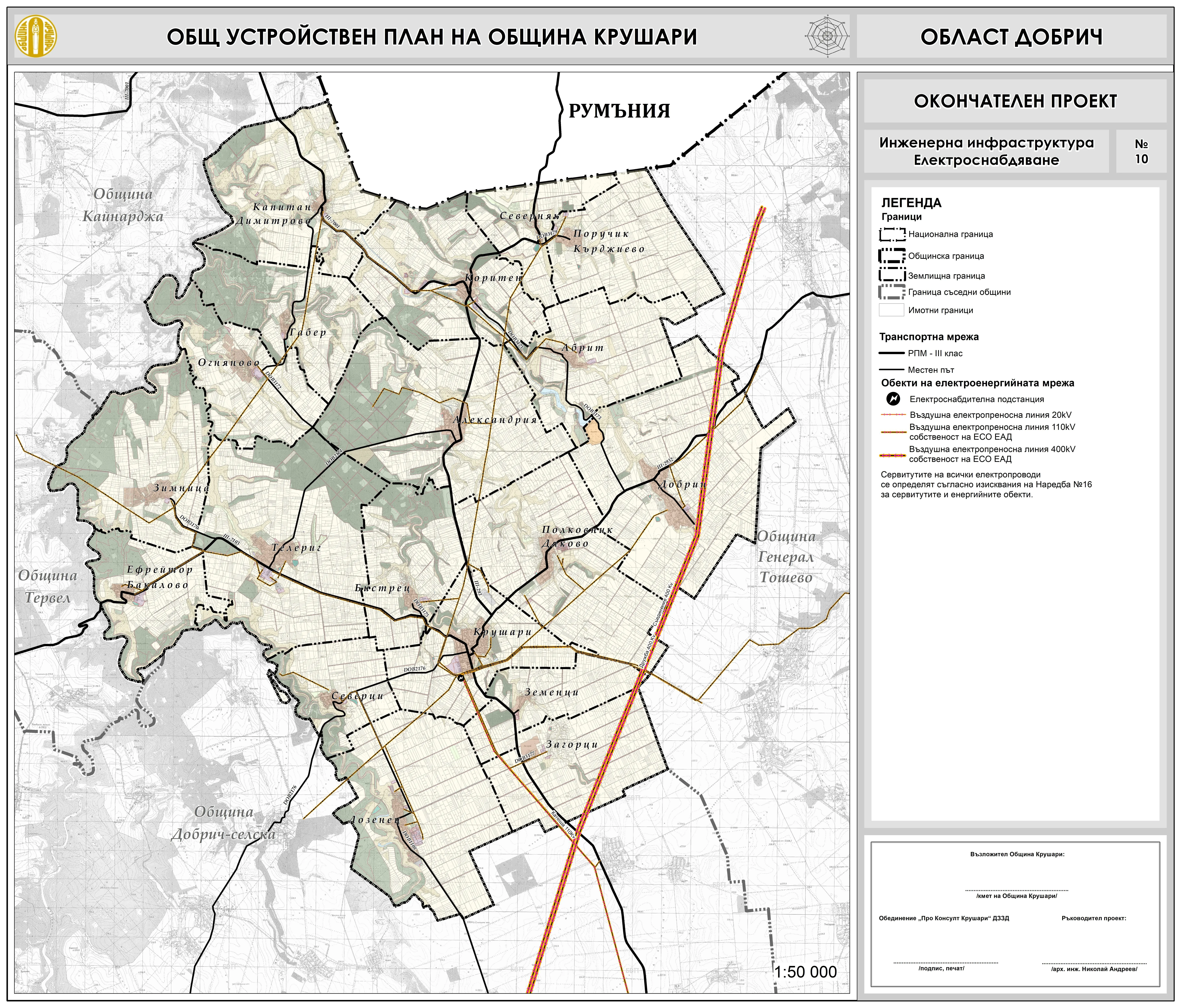
Task: Click the Община Кайнарджа neighboring label
Action: (123, 205)
